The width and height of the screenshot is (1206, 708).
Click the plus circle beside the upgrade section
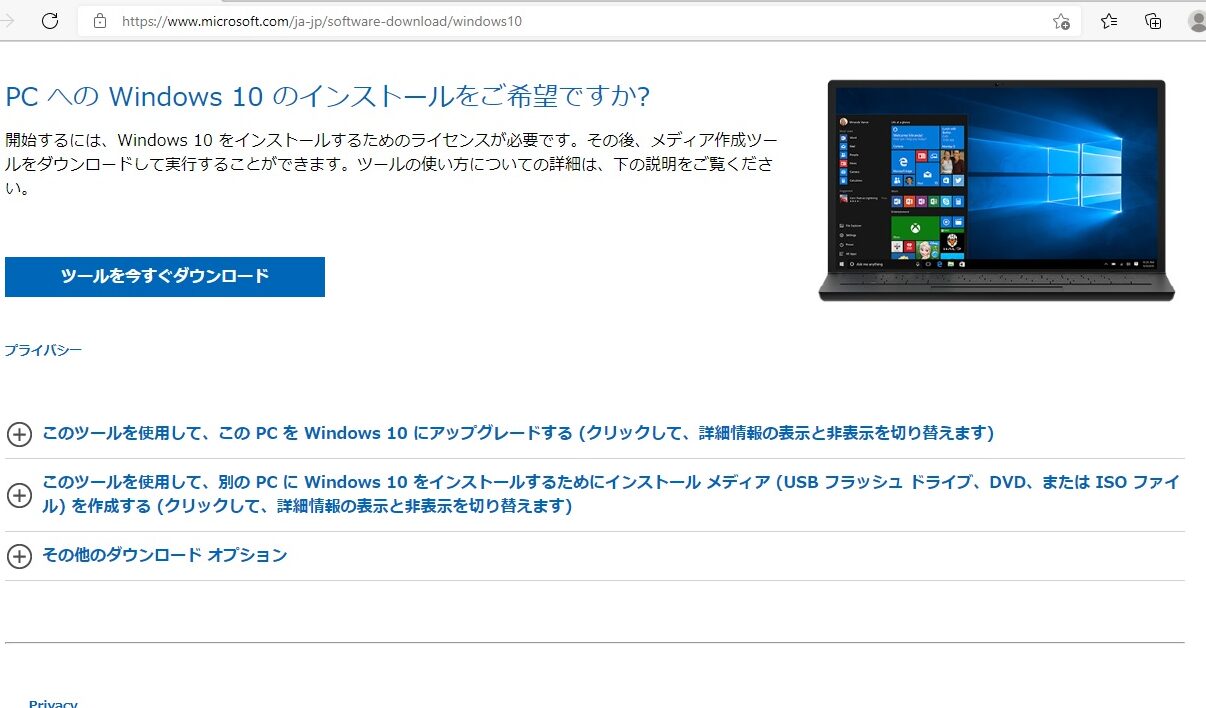point(19,434)
